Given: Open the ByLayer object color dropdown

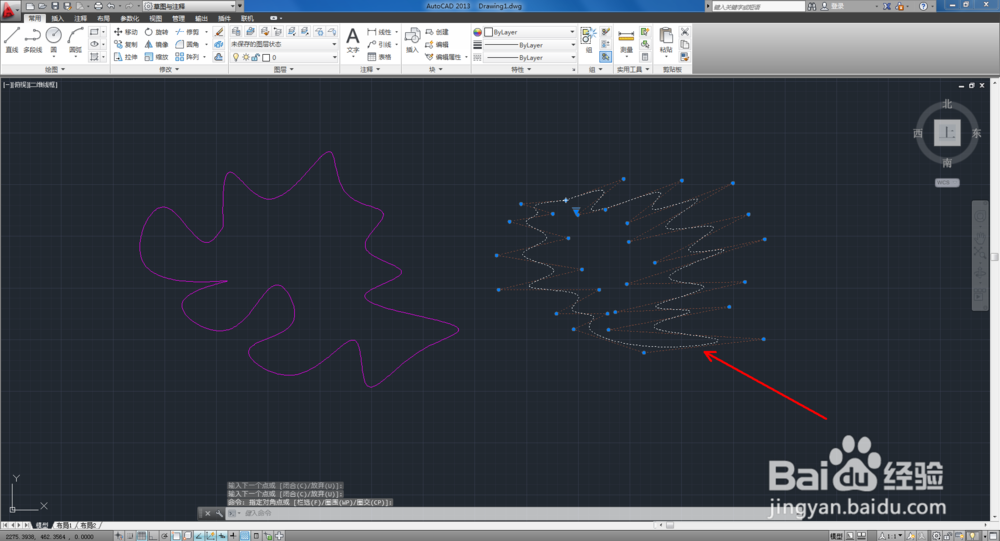Looking at the screenshot, I should pyautogui.click(x=530, y=32).
